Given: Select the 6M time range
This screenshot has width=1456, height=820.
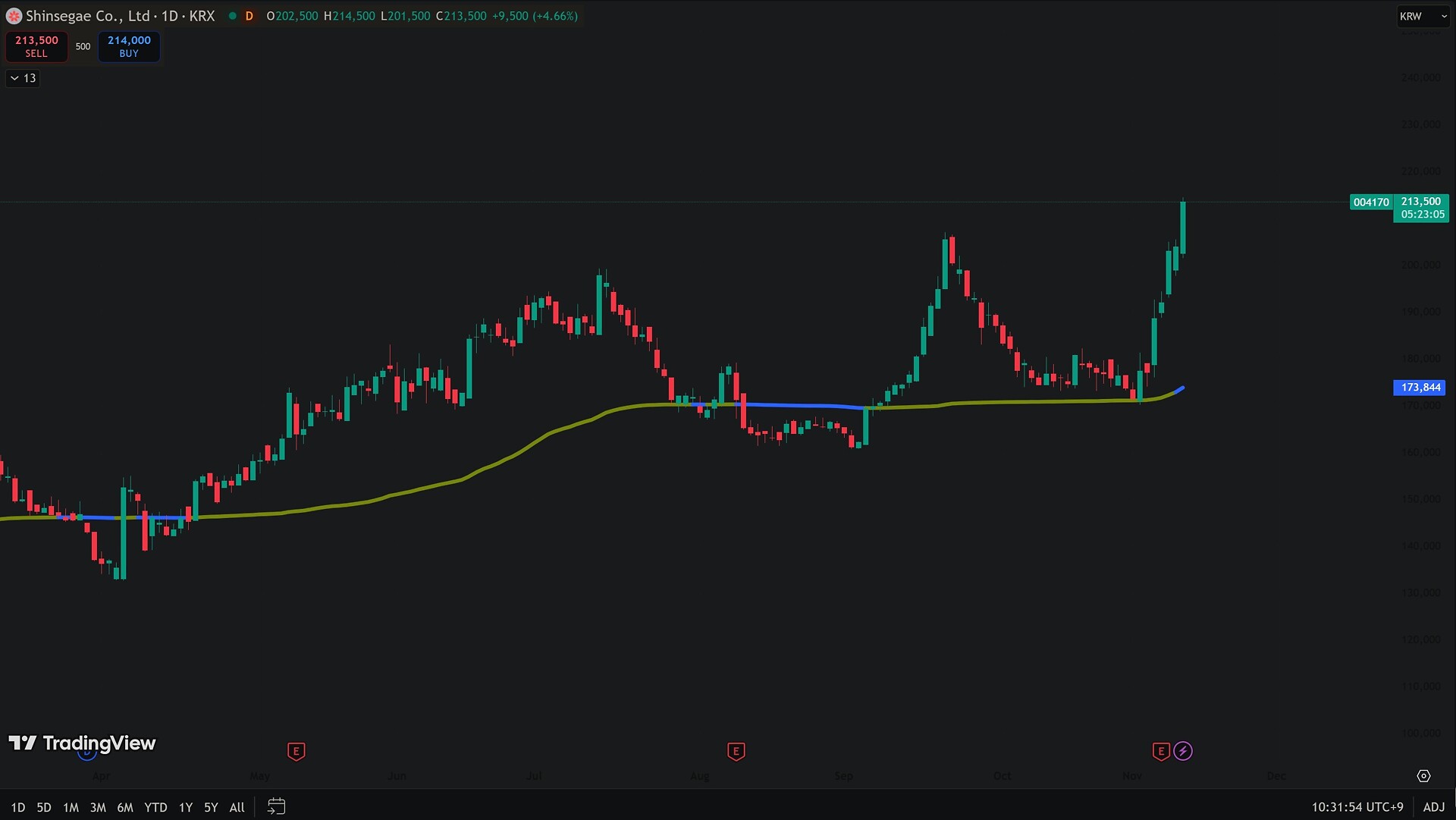Looking at the screenshot, I should (x=125, y=807).
